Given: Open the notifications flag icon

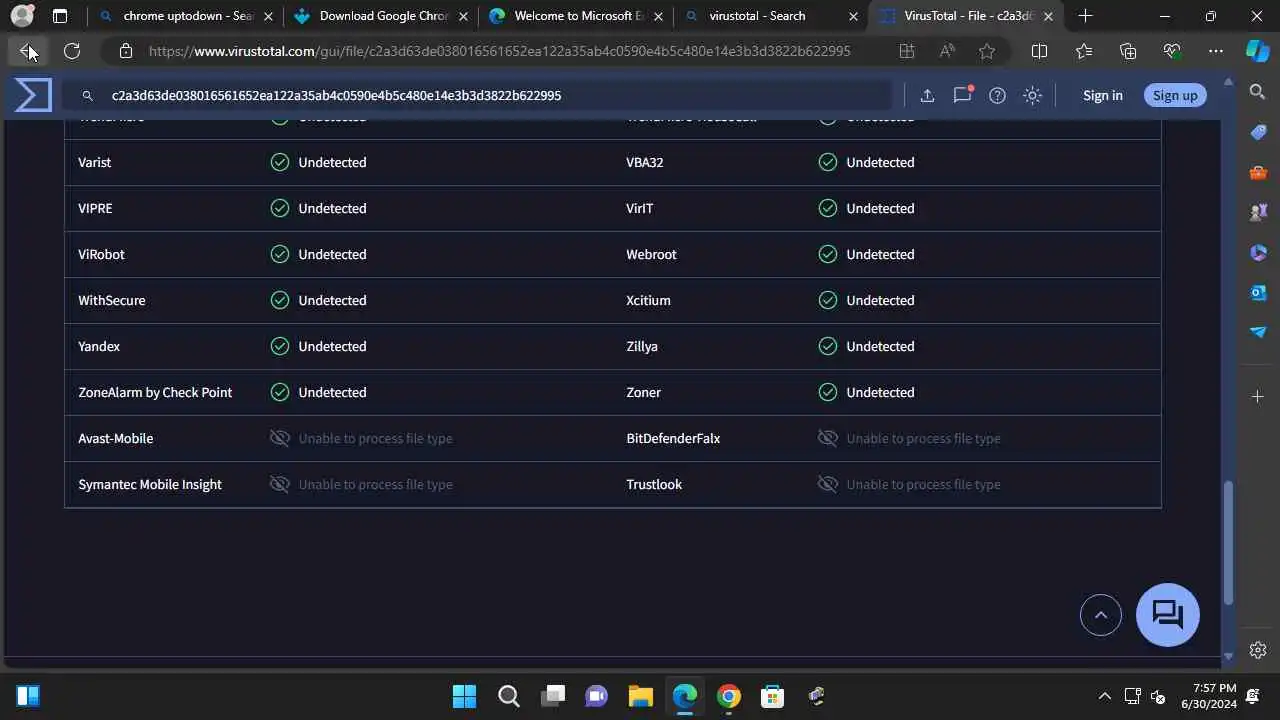Looking at the screenshot, I should point(962,95).
